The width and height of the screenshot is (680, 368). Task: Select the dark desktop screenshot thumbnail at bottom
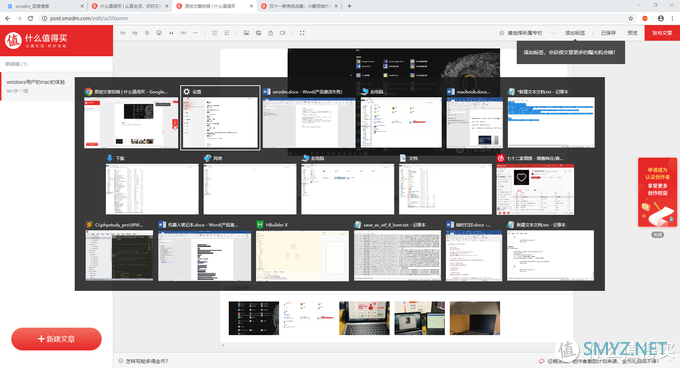[254, 318]
